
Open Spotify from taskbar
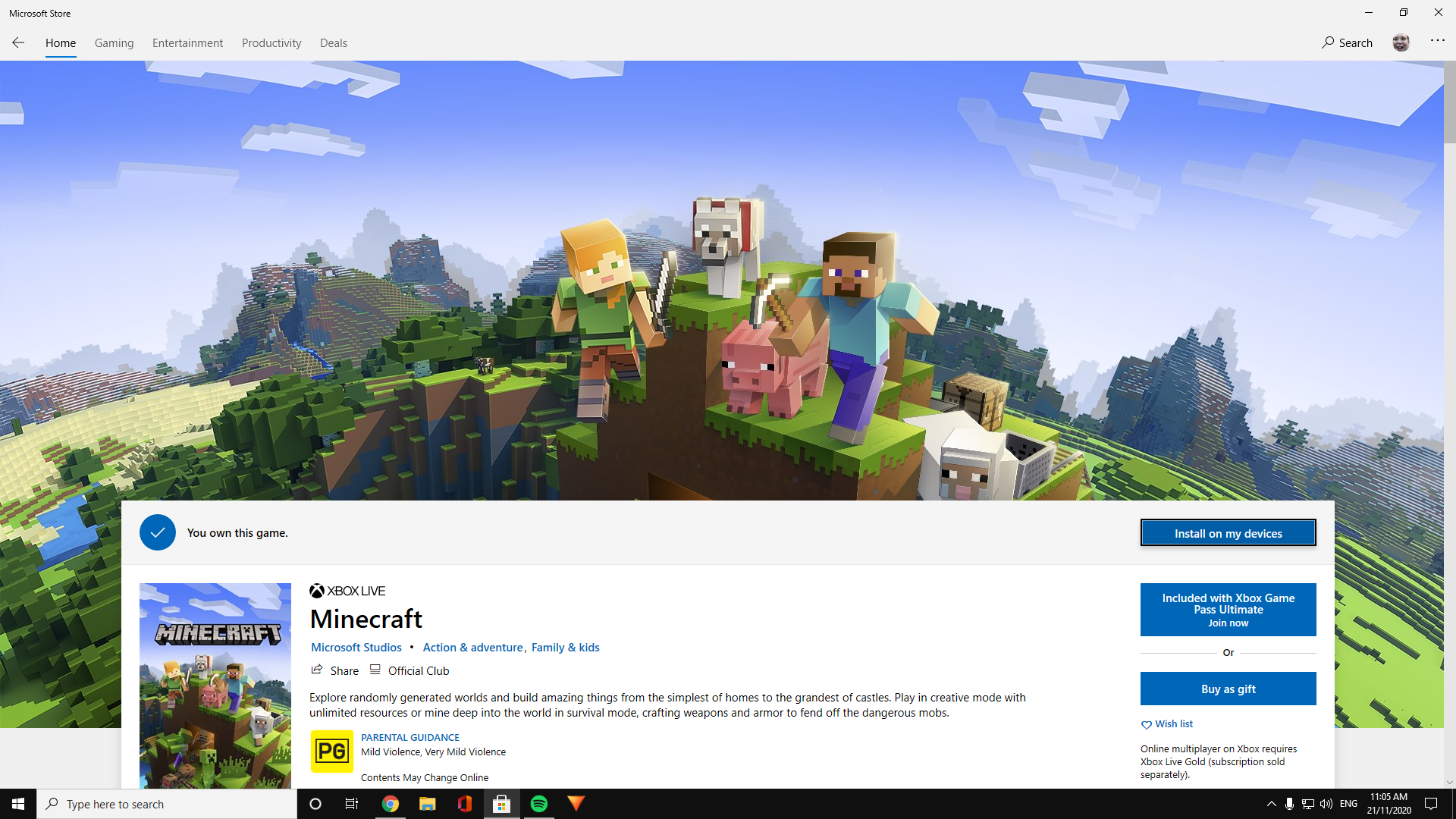coord(539,804)
